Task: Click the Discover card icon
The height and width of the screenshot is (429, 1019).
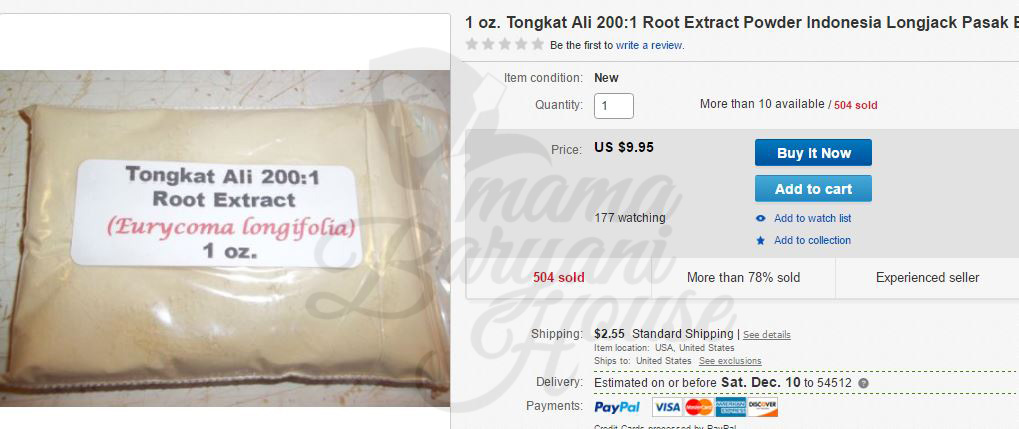Action: coord(762,408)
